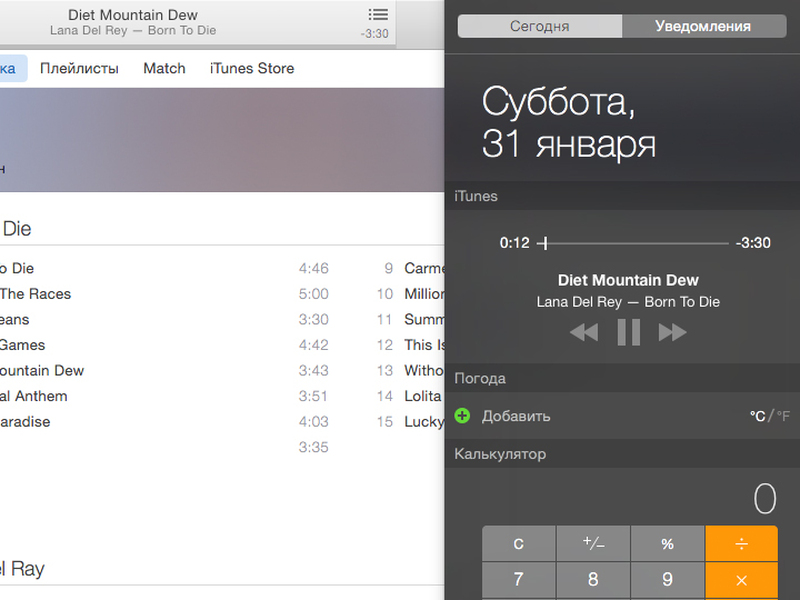800x600 pixels.
Task: Select track 14 Lolita
Action: tap(410, 396)
